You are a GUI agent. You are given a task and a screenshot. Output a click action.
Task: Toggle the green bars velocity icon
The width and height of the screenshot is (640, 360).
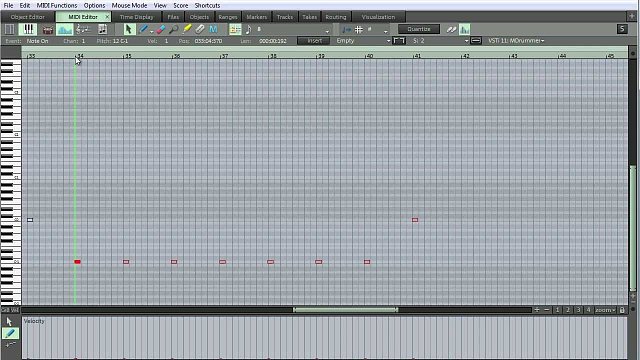pyautogui.click(x=464, y=29)
